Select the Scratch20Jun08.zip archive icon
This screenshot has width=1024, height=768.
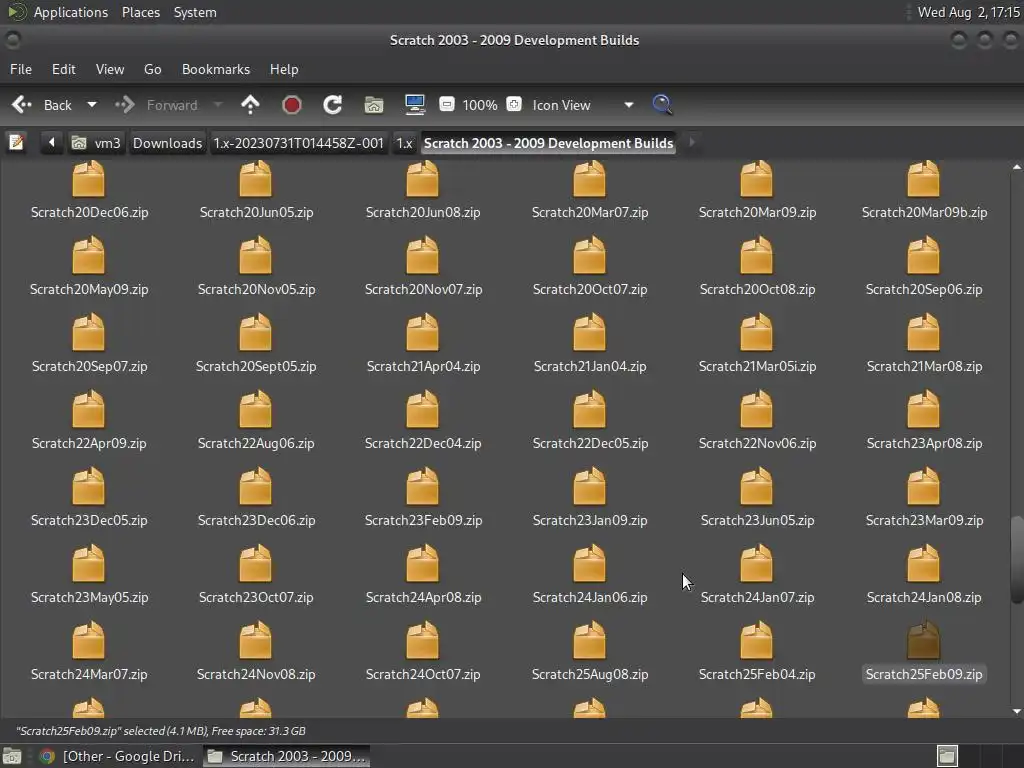point(423,180)
